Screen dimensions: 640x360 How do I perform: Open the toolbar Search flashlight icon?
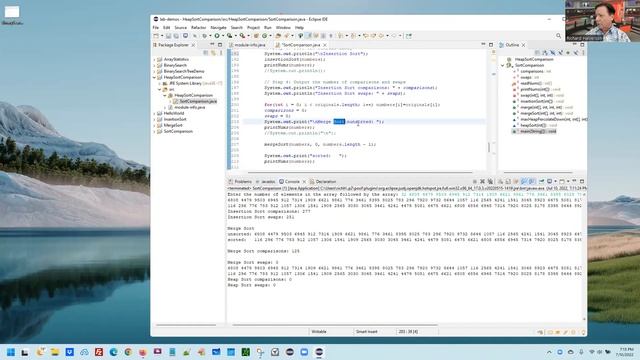[x=287, y=36]
